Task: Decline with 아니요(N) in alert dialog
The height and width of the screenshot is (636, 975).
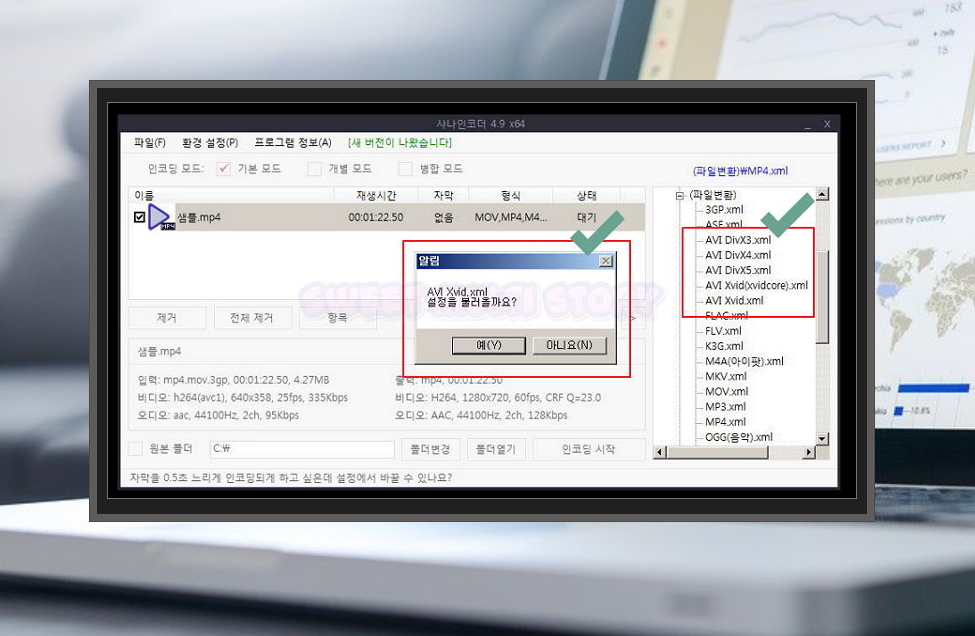Action: pos(570,345)
